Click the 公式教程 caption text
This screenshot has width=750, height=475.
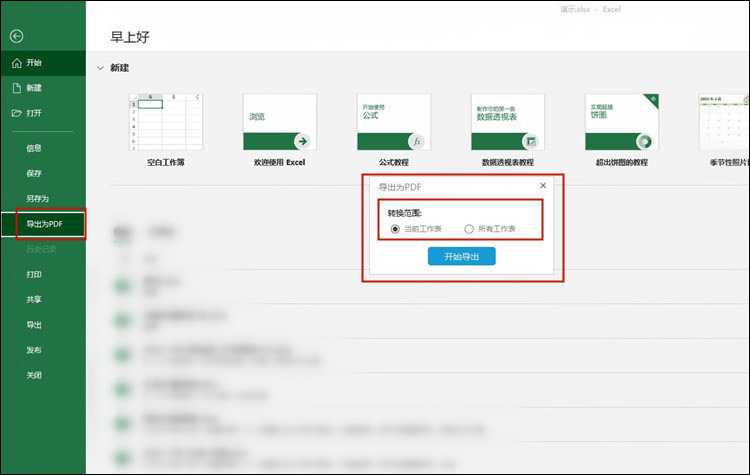coord(394,163)
